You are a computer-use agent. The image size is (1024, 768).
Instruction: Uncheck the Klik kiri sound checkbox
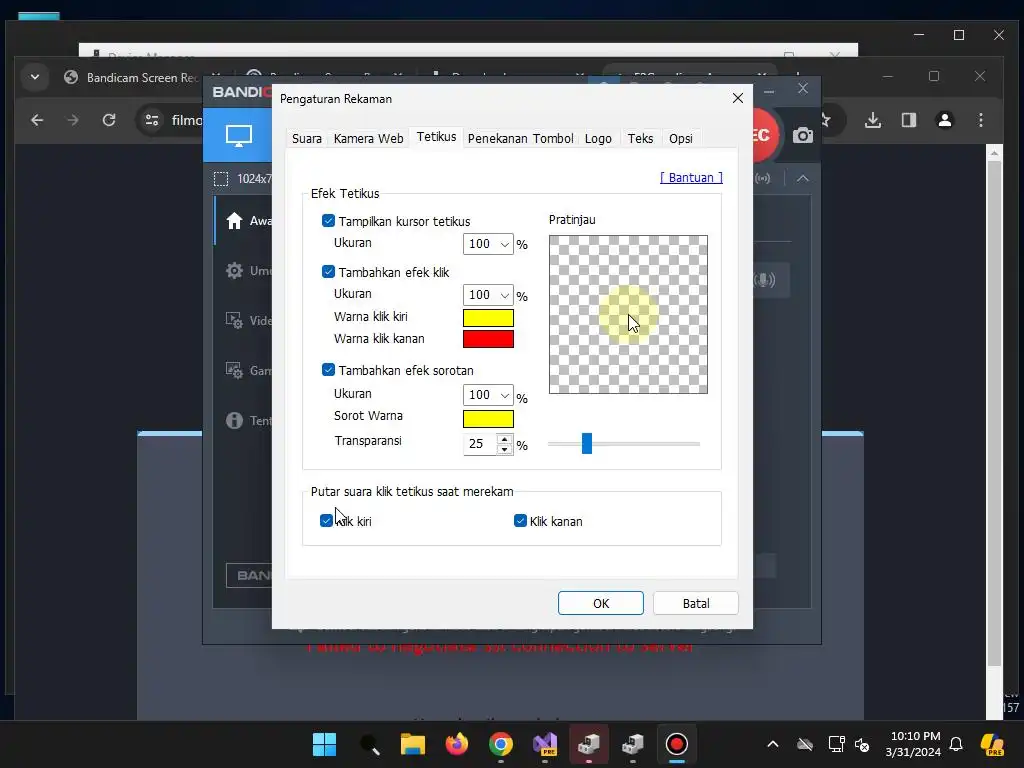click(327, 520)
